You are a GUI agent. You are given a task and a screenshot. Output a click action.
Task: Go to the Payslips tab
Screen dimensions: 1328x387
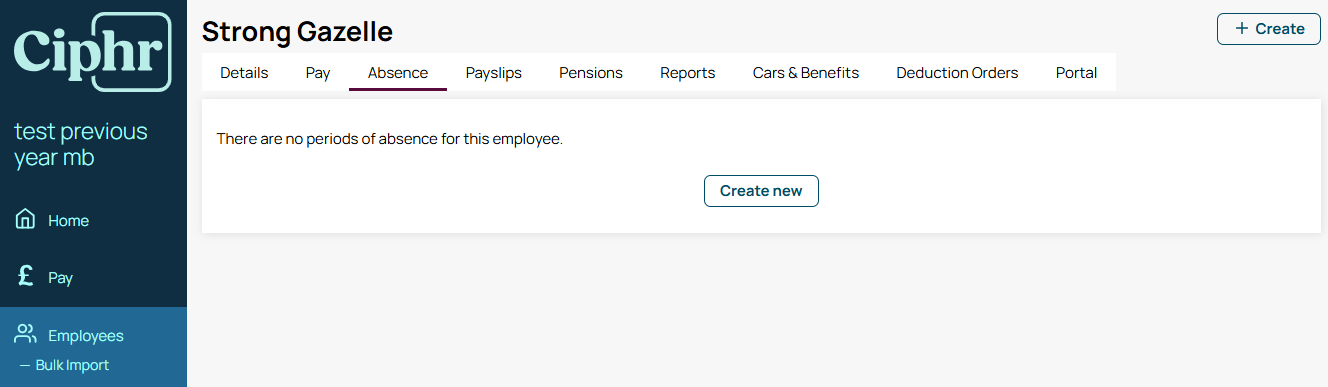click(494, 73)
